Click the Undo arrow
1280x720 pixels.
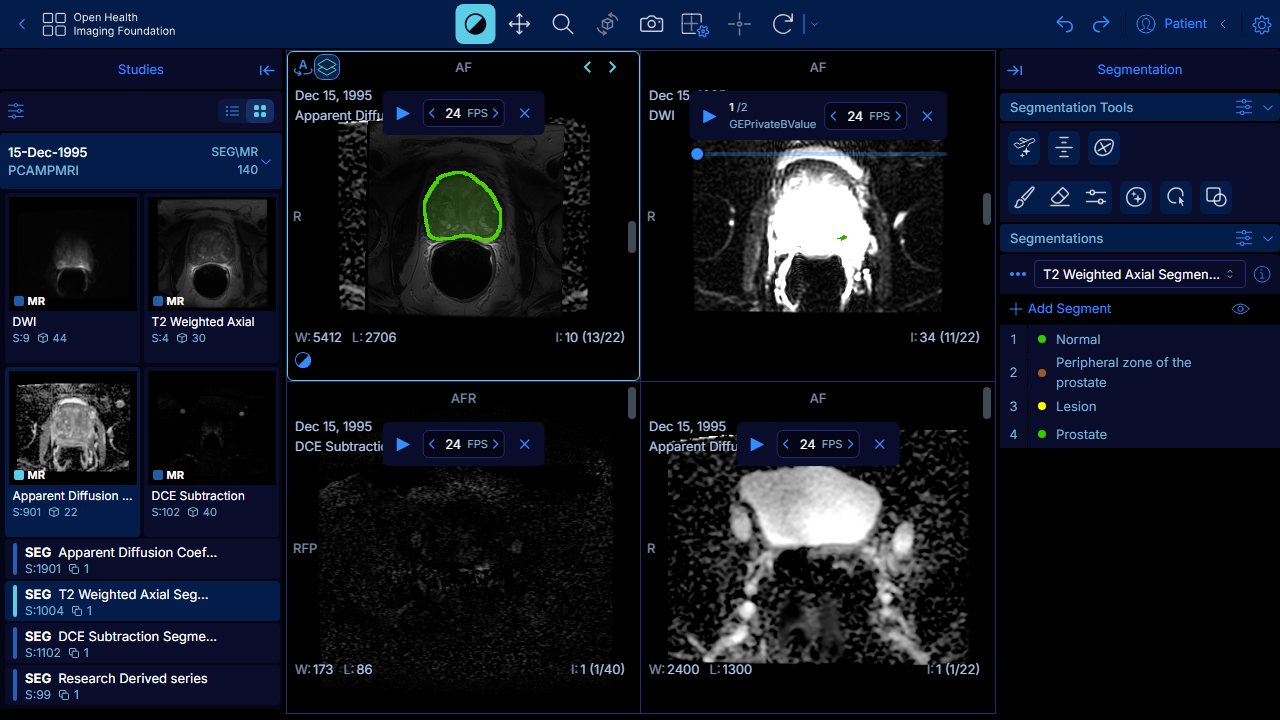pyautogui.click(x=1065, y=24)
